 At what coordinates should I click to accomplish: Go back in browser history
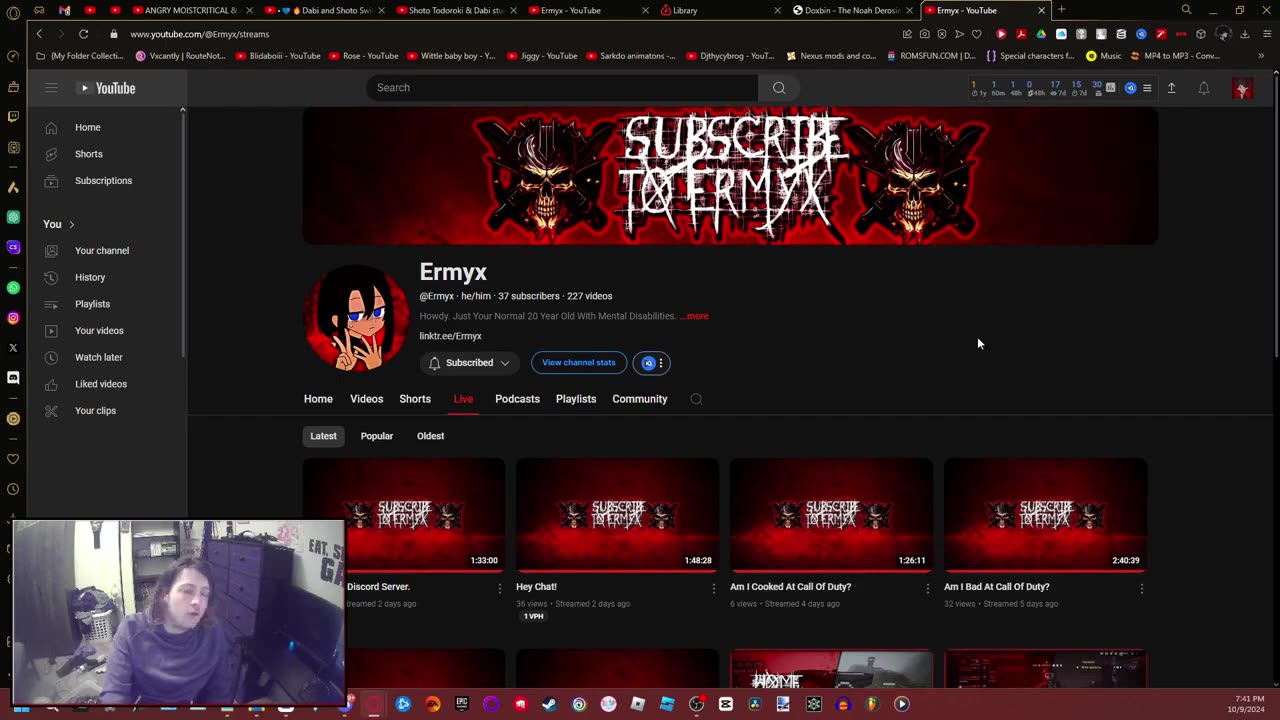pyautogui.click(x=39, y=34)
